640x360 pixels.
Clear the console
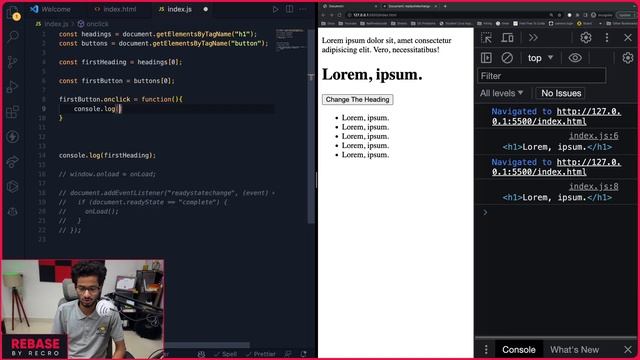(x=507, y=58)
